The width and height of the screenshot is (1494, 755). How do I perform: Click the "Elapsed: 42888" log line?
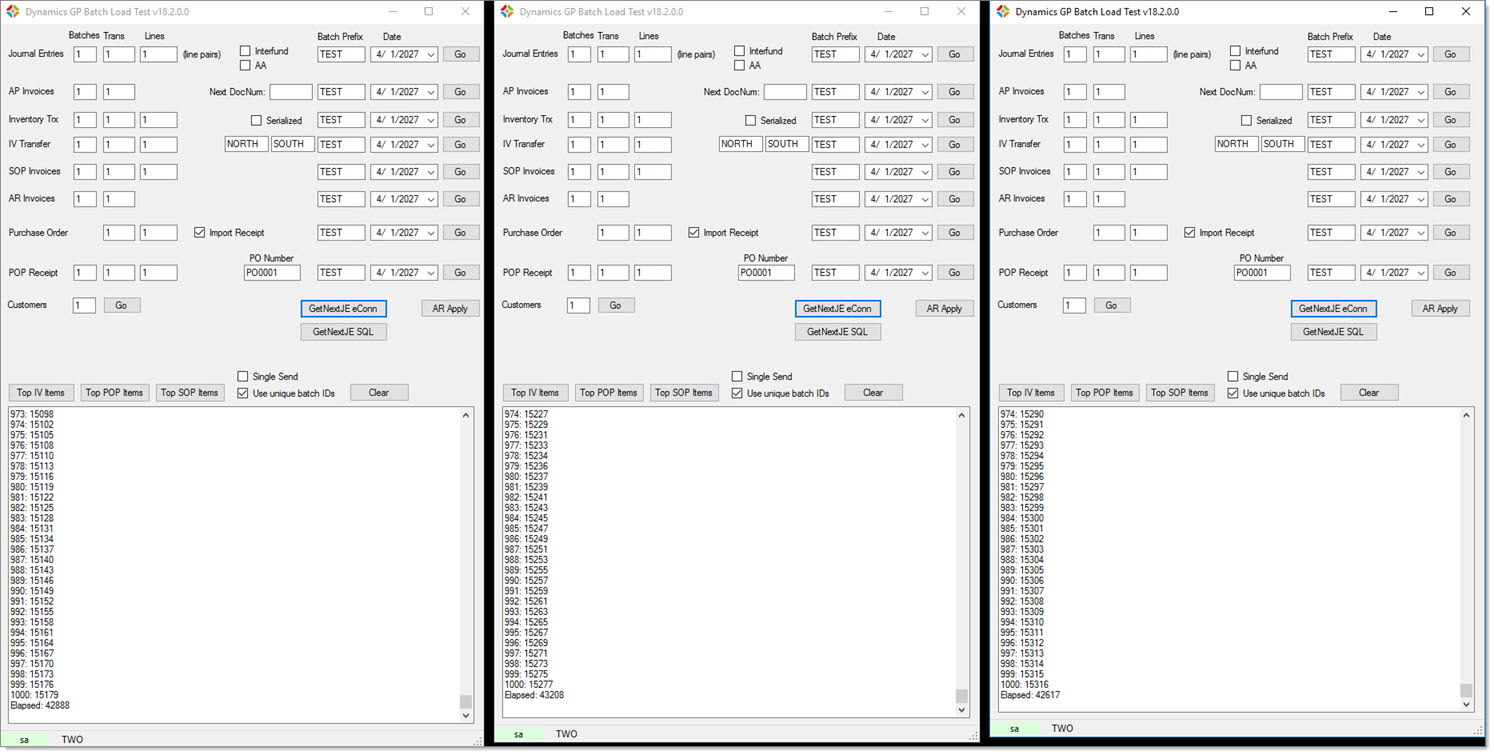point(40,706)
